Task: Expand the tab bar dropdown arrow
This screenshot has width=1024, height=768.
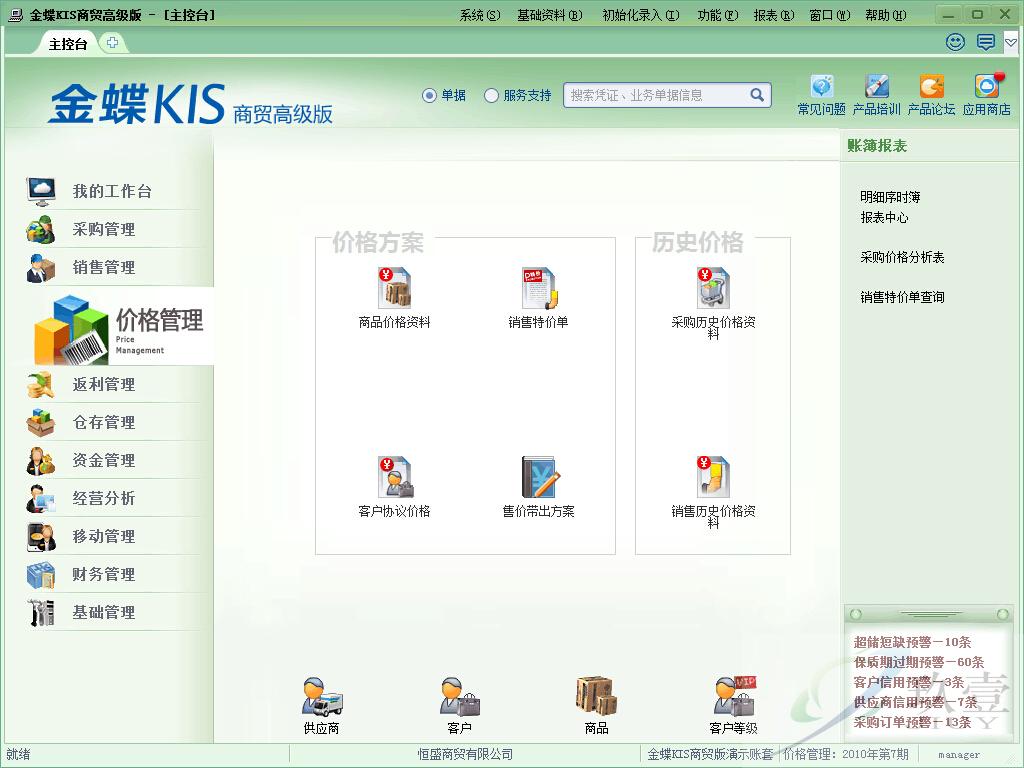Action: point(1011,43)
